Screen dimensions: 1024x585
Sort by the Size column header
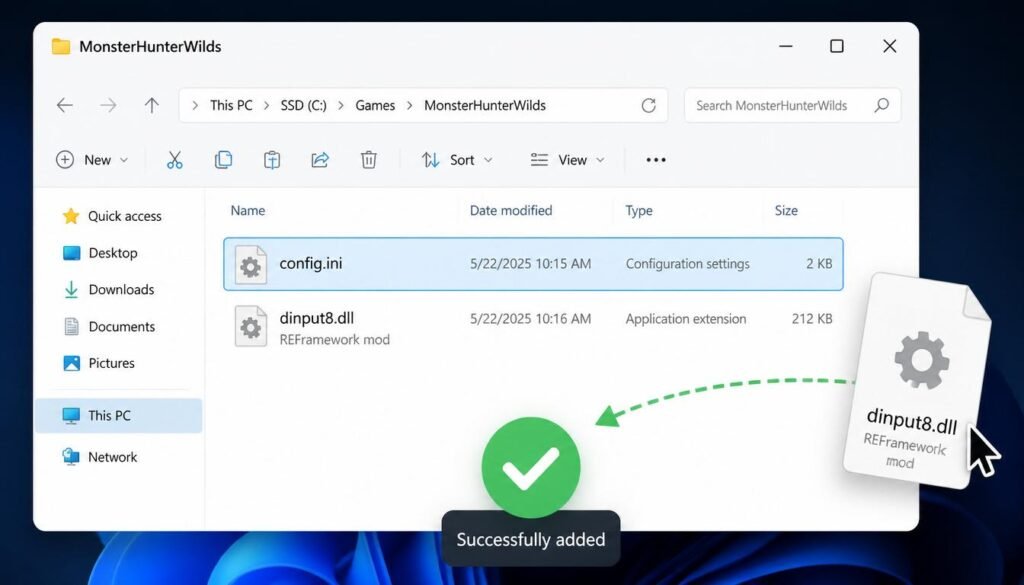coord(786,210)
